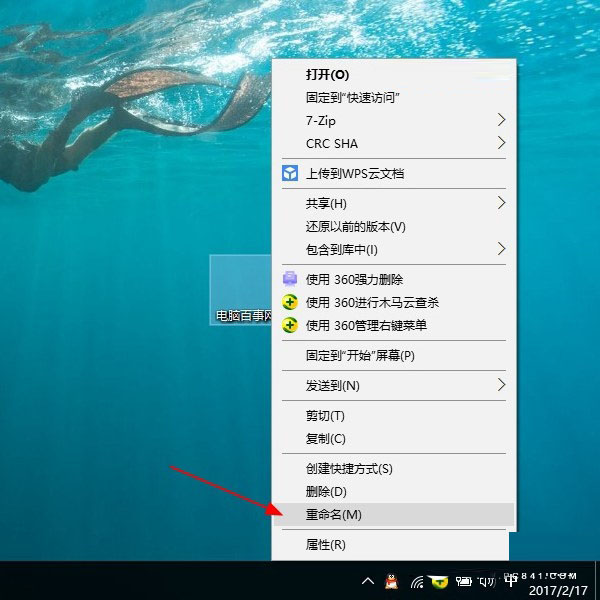The width and height of the screenshot is (600, 600).
Task: Open 属性(R) properties
Action: pyautogui.click(x=391, y=544)
